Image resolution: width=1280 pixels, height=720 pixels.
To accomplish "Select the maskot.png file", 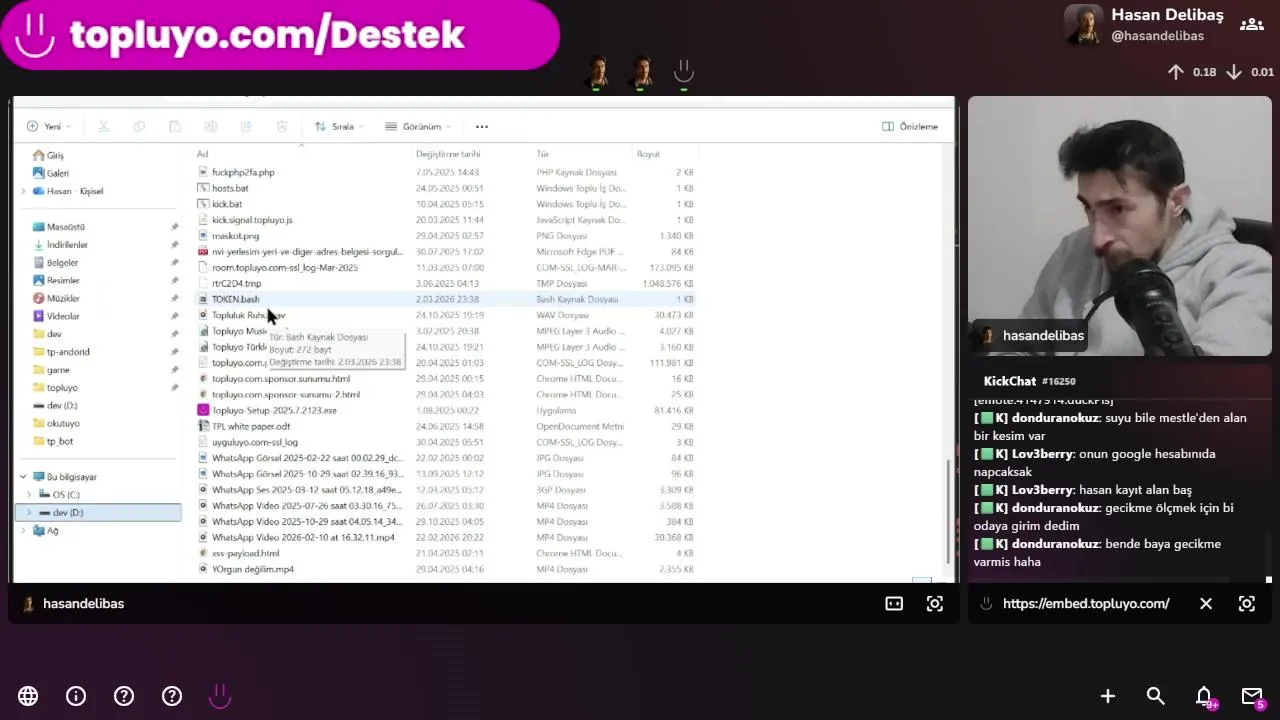I will point(235,236).
